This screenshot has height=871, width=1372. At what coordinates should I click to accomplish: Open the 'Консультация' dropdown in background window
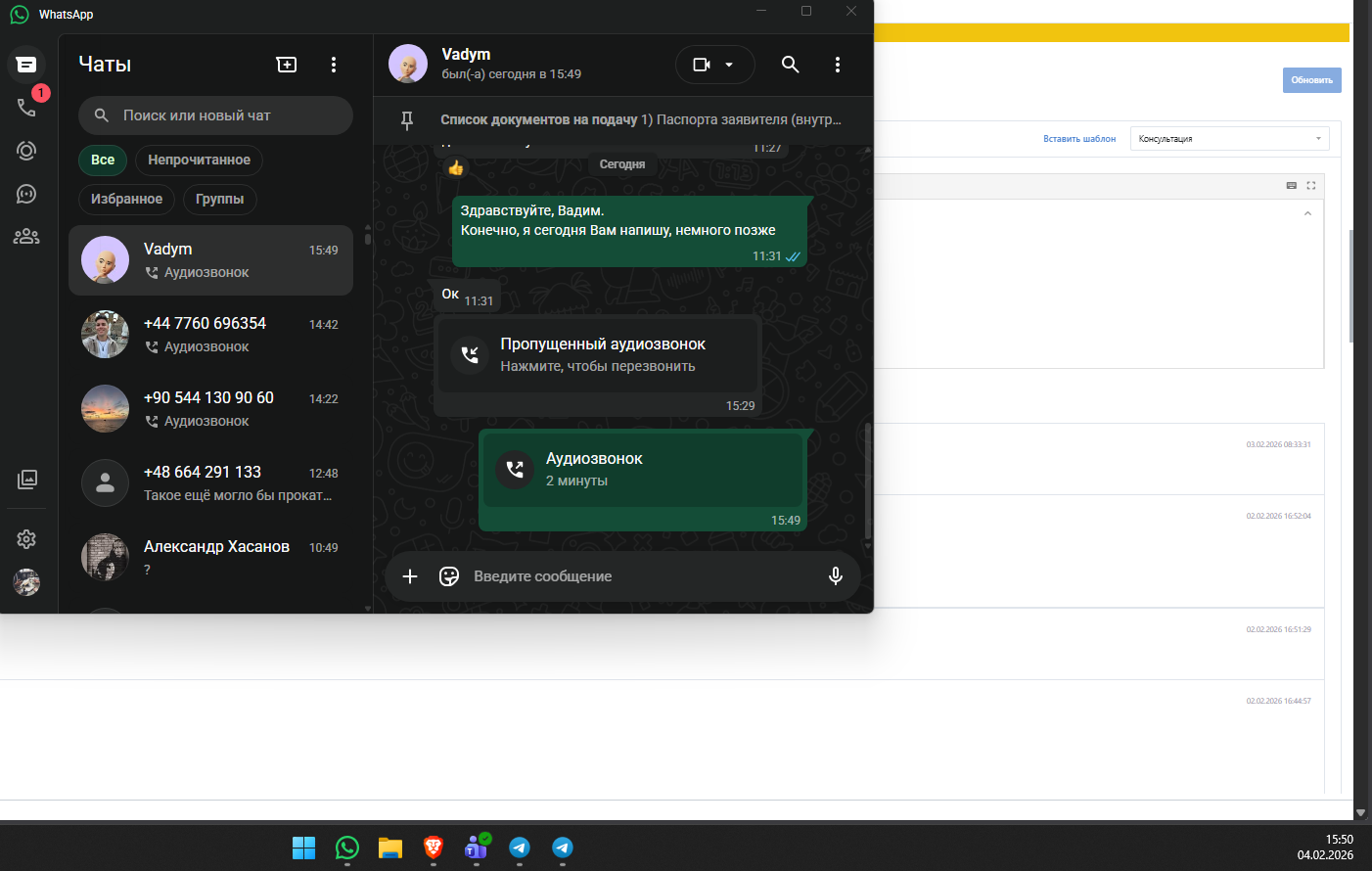(x=1229, y=139)
